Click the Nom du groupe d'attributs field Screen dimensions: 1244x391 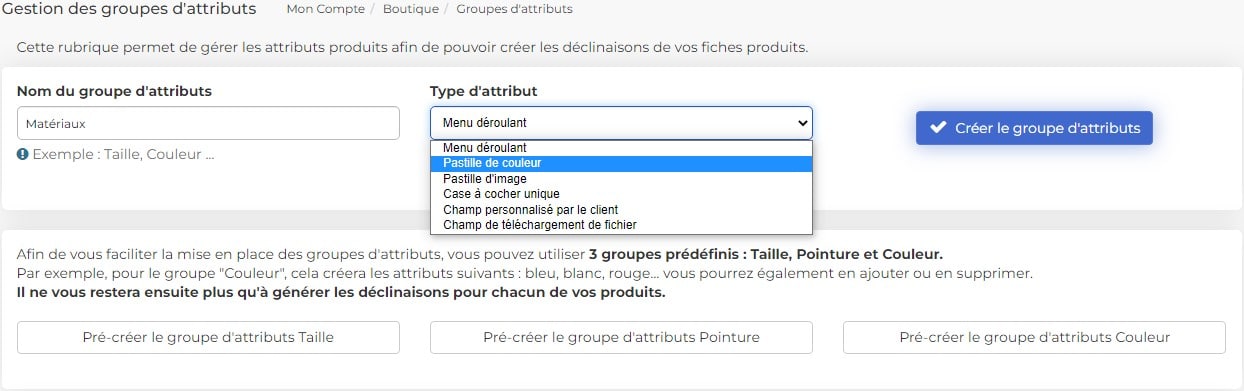(x=208, y=123)
